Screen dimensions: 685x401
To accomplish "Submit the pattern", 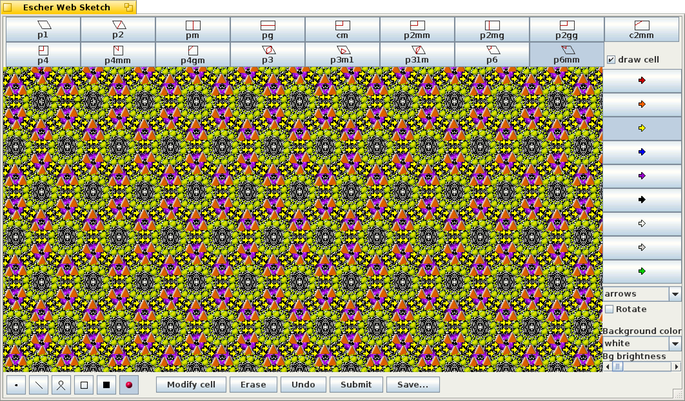I will point(356,385).
